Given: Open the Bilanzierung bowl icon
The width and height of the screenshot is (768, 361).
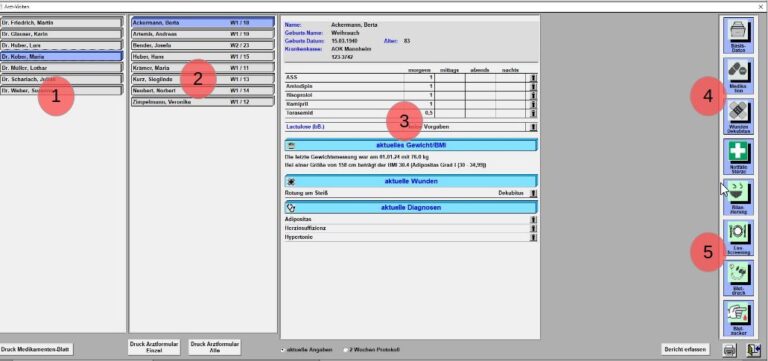Looking at the screenshot, I should pyautogui.click(x=738, y=197).
